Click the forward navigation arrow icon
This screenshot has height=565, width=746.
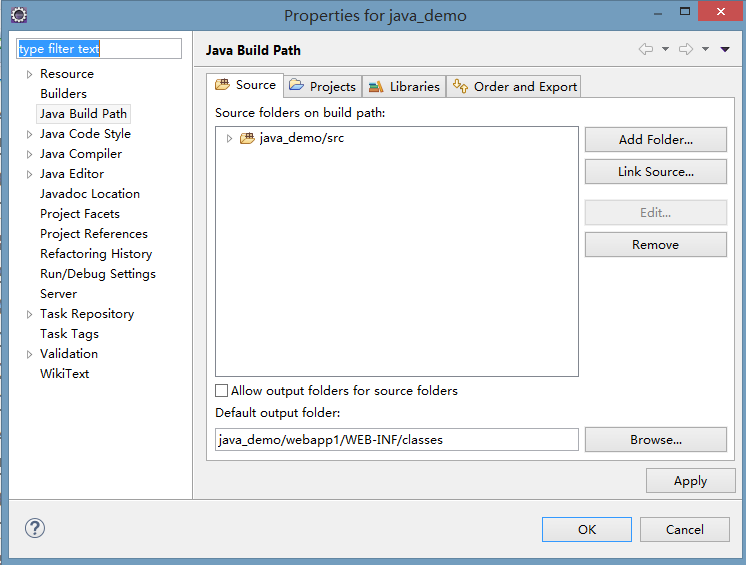click(686, 50)
